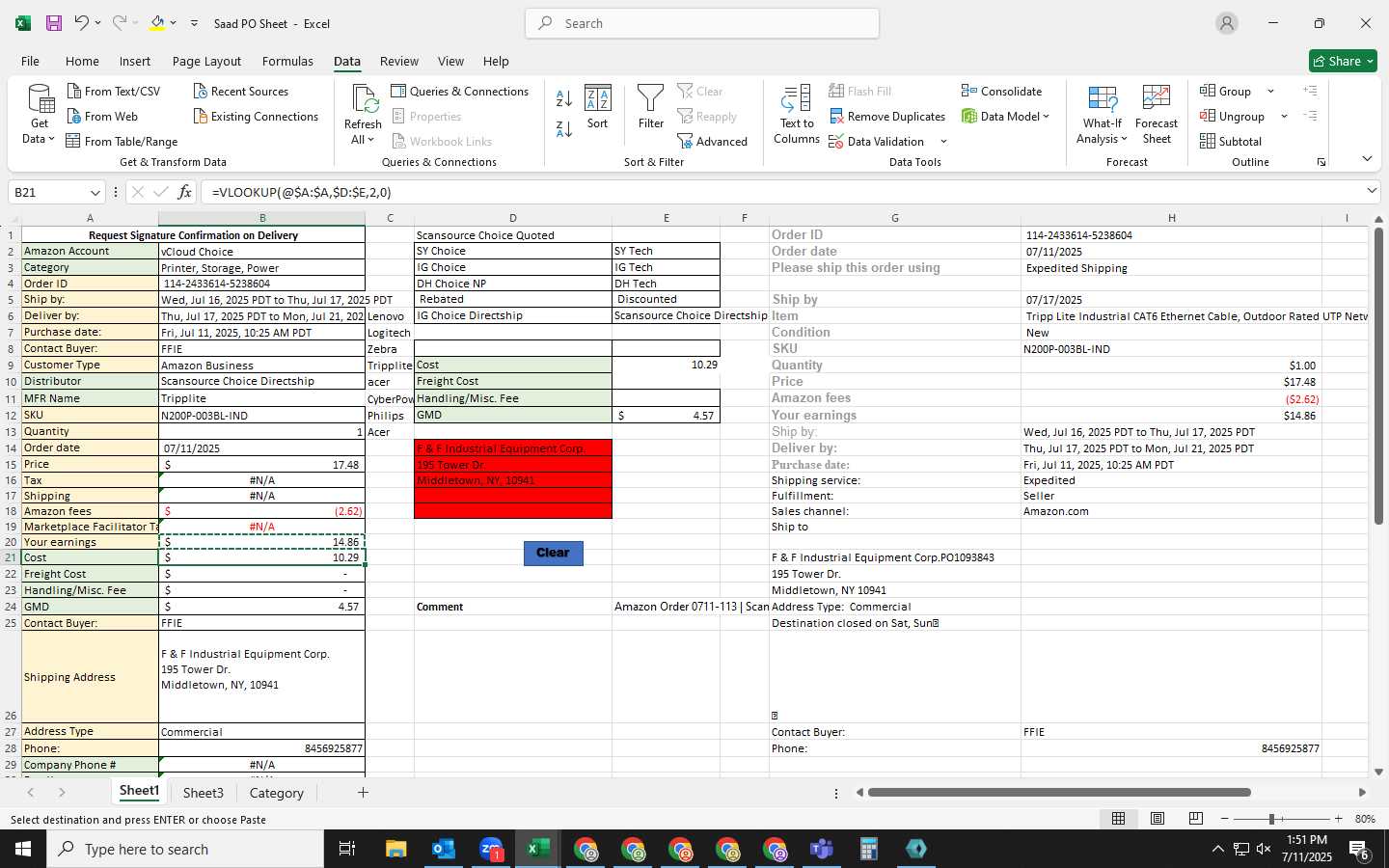Open File Explorer from taskbar
Screen dimensions: 1389x868
click(395, 849)
